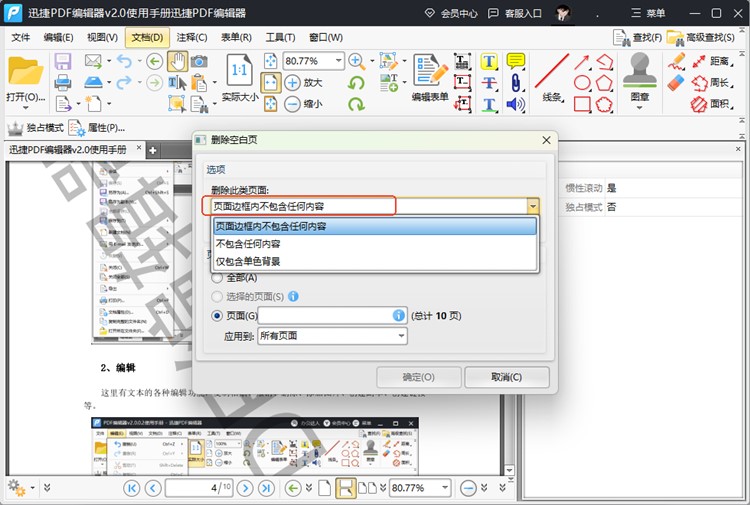Viewport: 750px width, 505px height.
Task: Choose '仅包含单色背景' from the list
Action: (375, 262)
